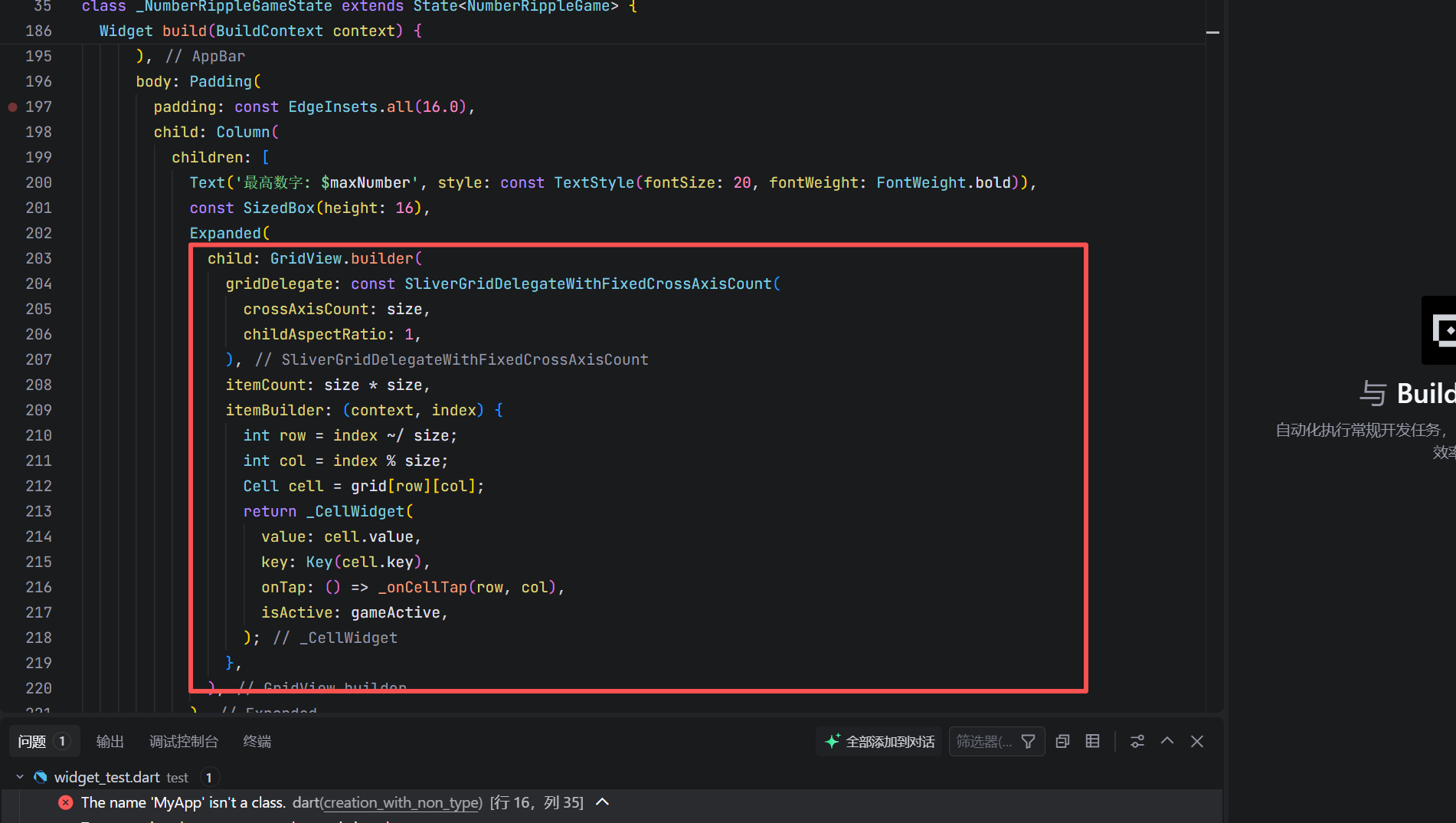
Task: Click on 'gameActive' in line 217
Action: (x=395, y=613)
